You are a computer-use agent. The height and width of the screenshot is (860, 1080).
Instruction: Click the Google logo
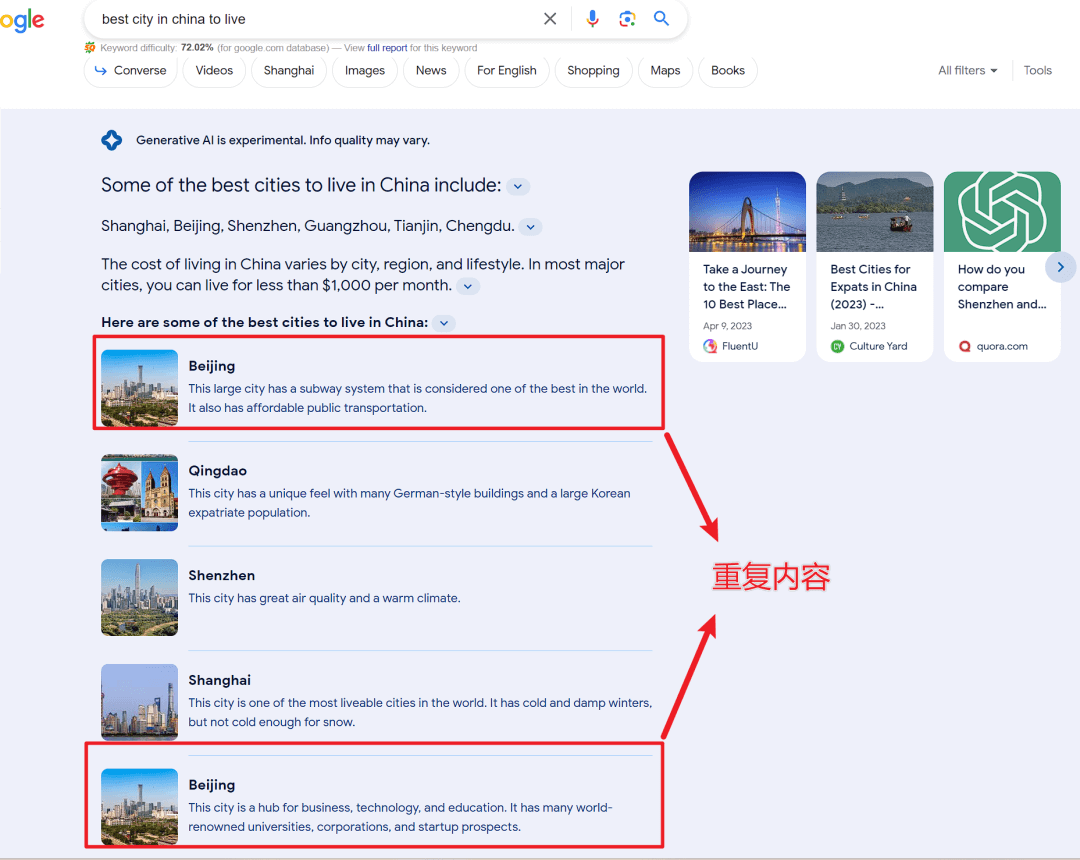click(x=22, y=21)
